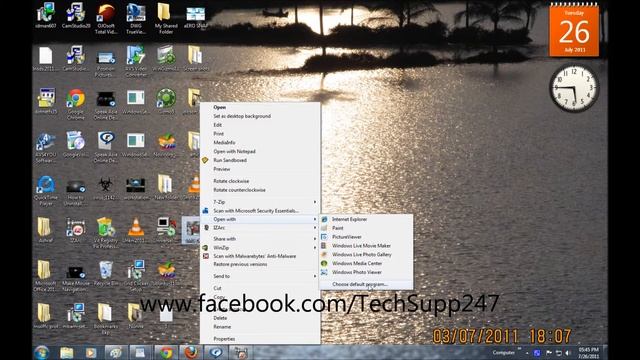The image size is (640, 360).
Task: Click Choose default program...
Action: click(366, 284)
